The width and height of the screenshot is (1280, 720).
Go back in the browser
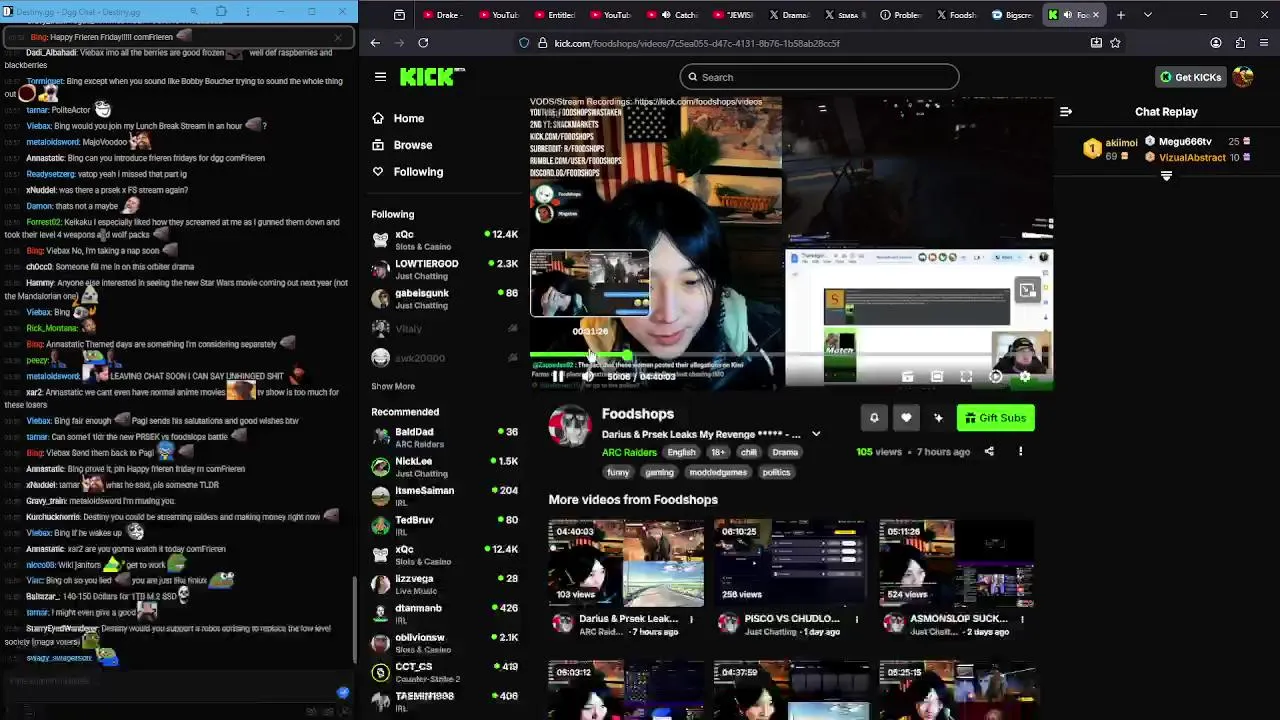(x=375, y=43)
